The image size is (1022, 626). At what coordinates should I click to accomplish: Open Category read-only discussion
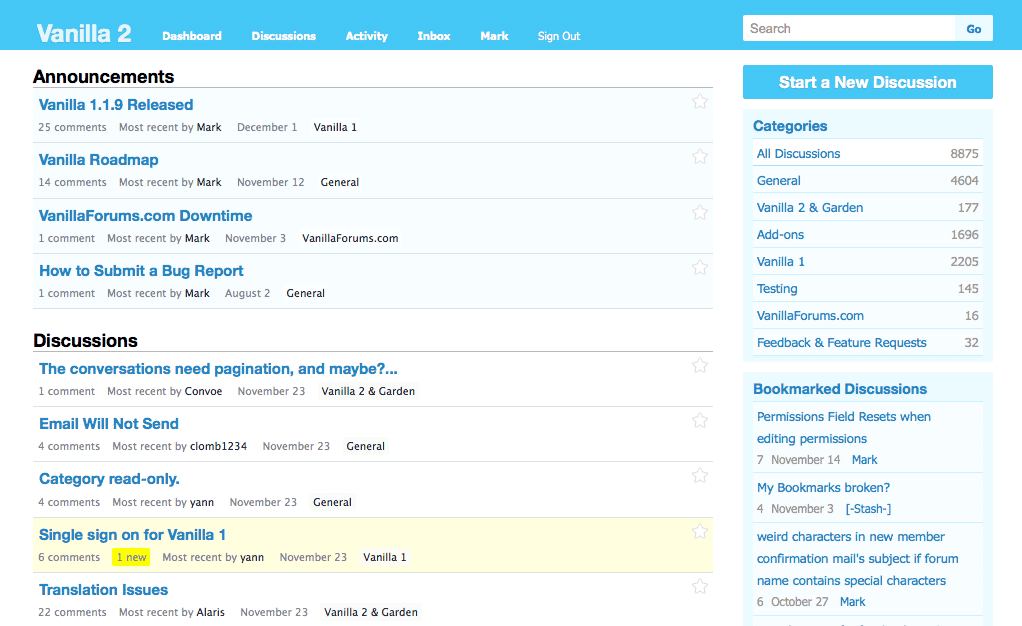point(109,479)
